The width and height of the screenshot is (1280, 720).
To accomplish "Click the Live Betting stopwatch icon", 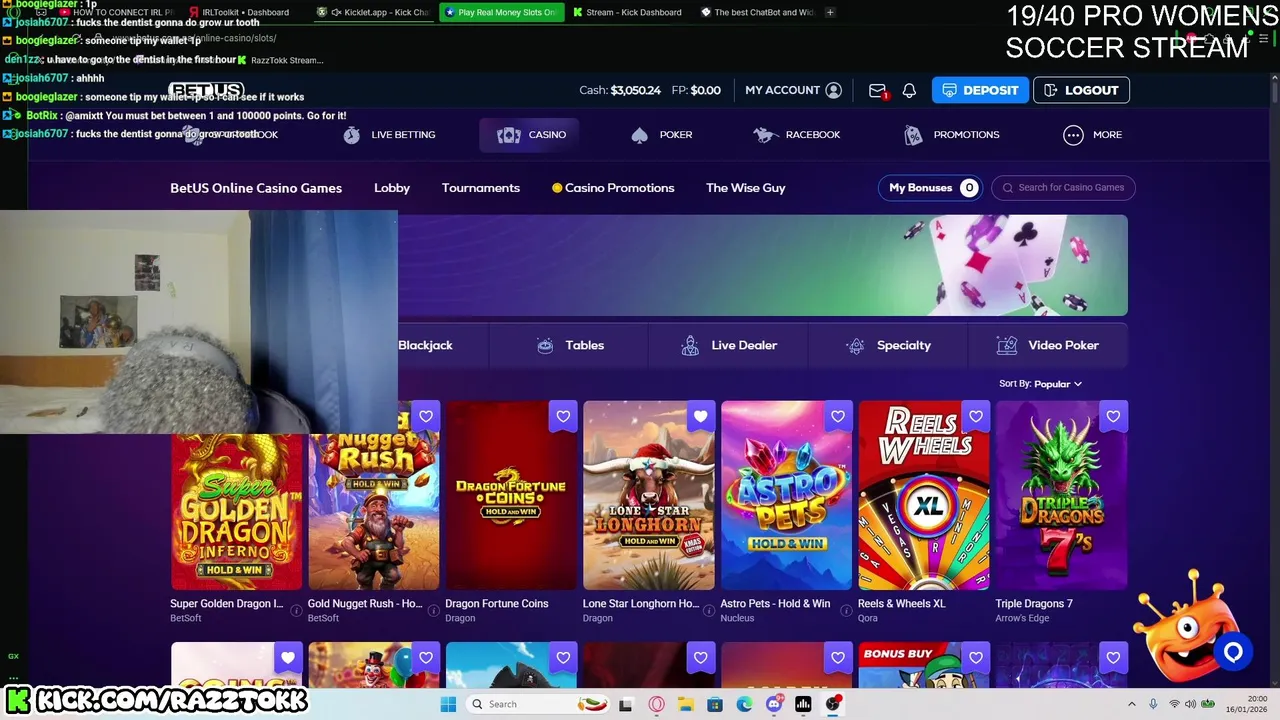I will pyautogui.click(x=351, y=135).
